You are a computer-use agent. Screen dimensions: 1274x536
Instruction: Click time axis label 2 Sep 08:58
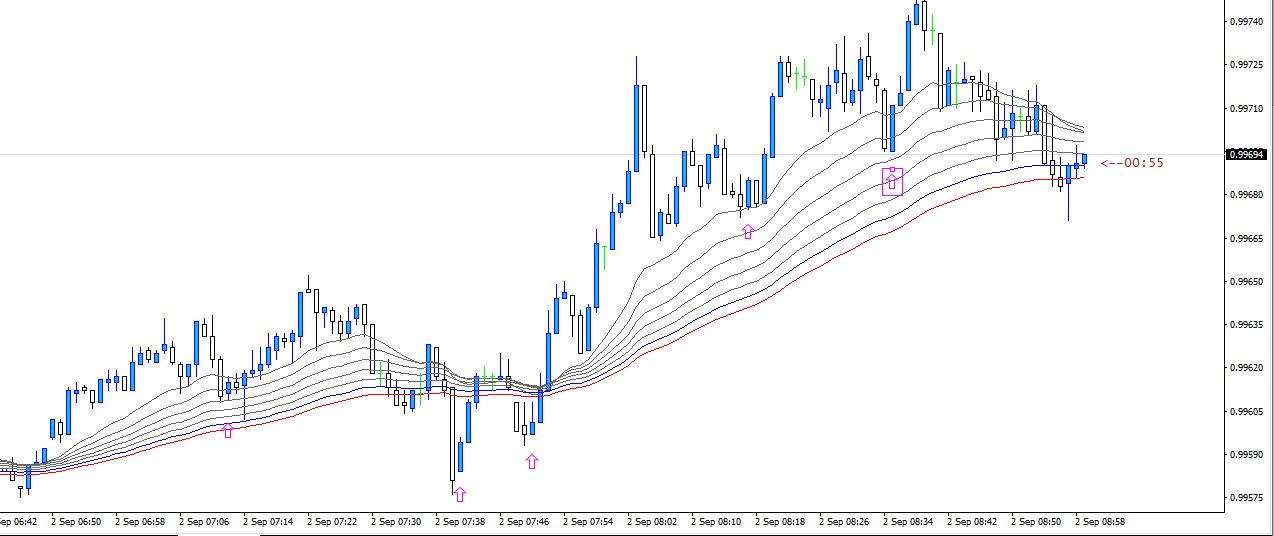pyautogui.click(x=1100, y=522)
